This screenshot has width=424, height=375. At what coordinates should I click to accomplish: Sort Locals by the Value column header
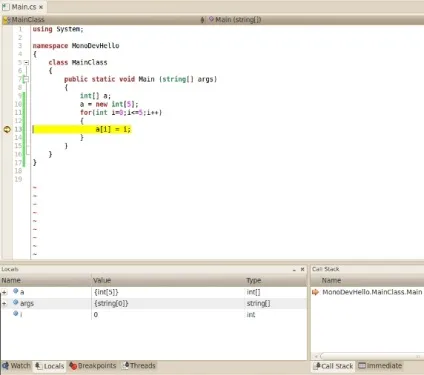pyautogui.click(x=168, y=280)
